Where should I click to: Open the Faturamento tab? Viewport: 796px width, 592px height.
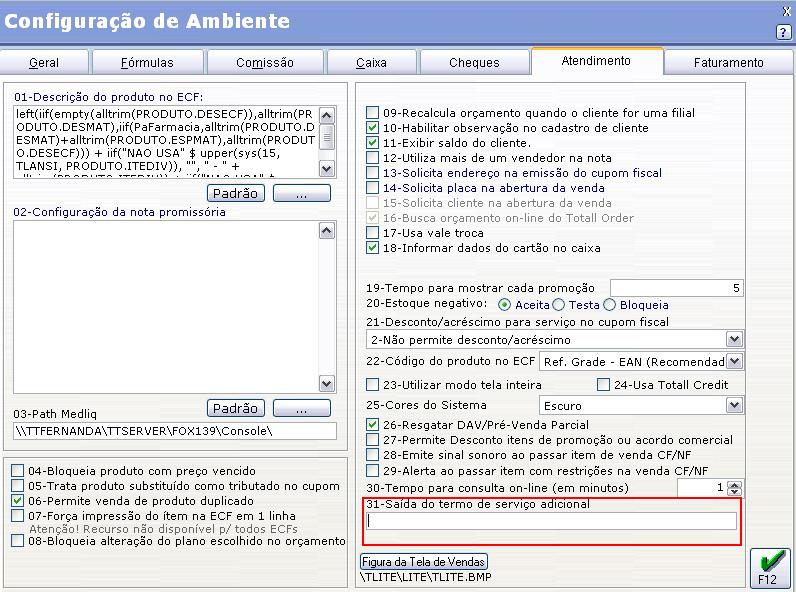pyautogui.click(x=728, y=62)
